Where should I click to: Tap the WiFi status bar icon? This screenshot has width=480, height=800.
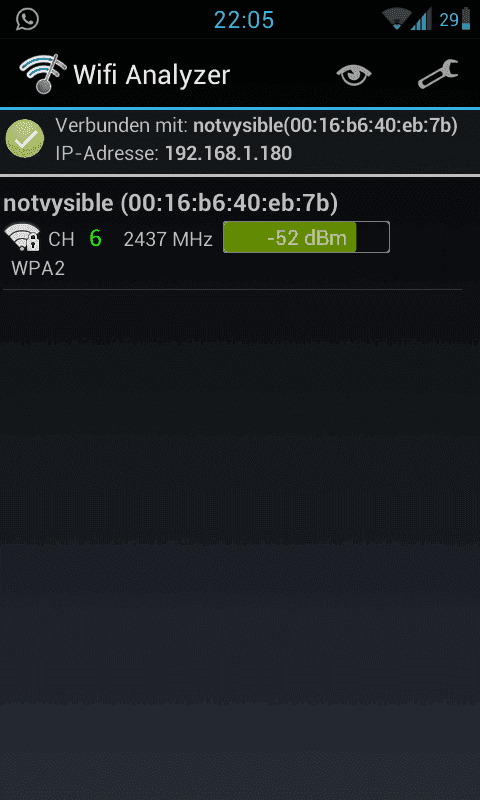pos(396,19)
